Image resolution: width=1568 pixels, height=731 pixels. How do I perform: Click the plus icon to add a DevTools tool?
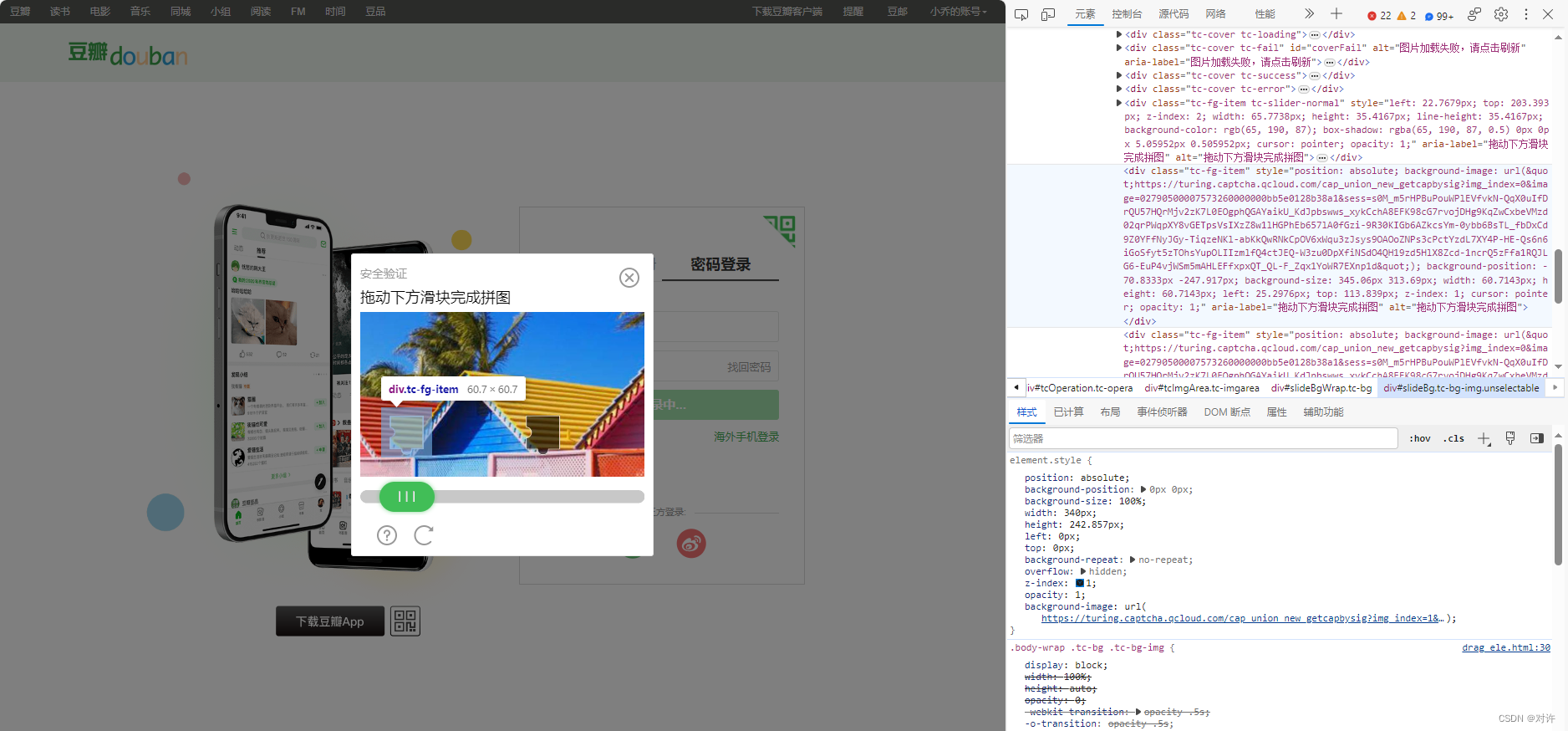tap(1336, 13)
